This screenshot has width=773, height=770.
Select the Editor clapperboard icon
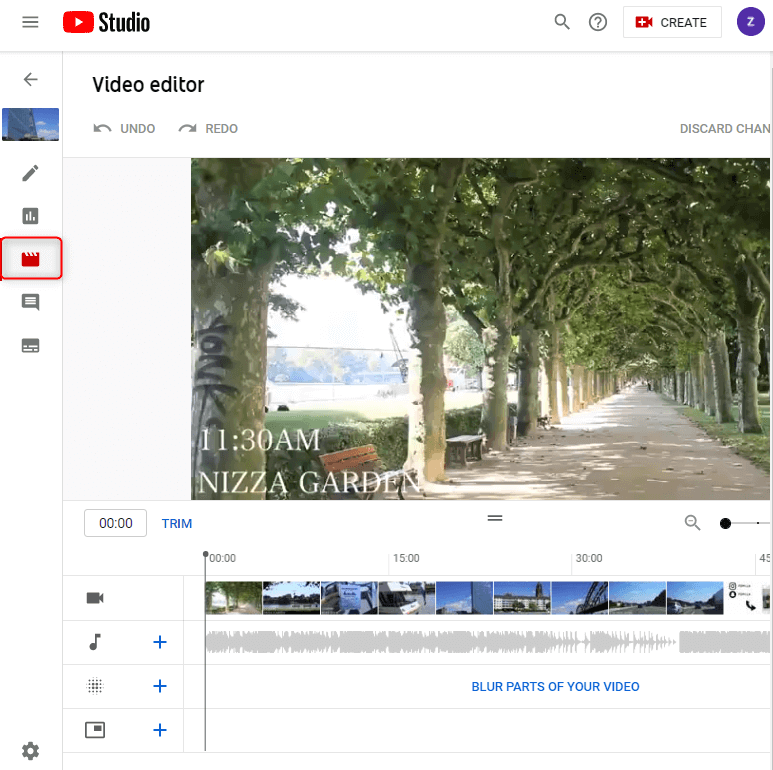click(31, 259)
